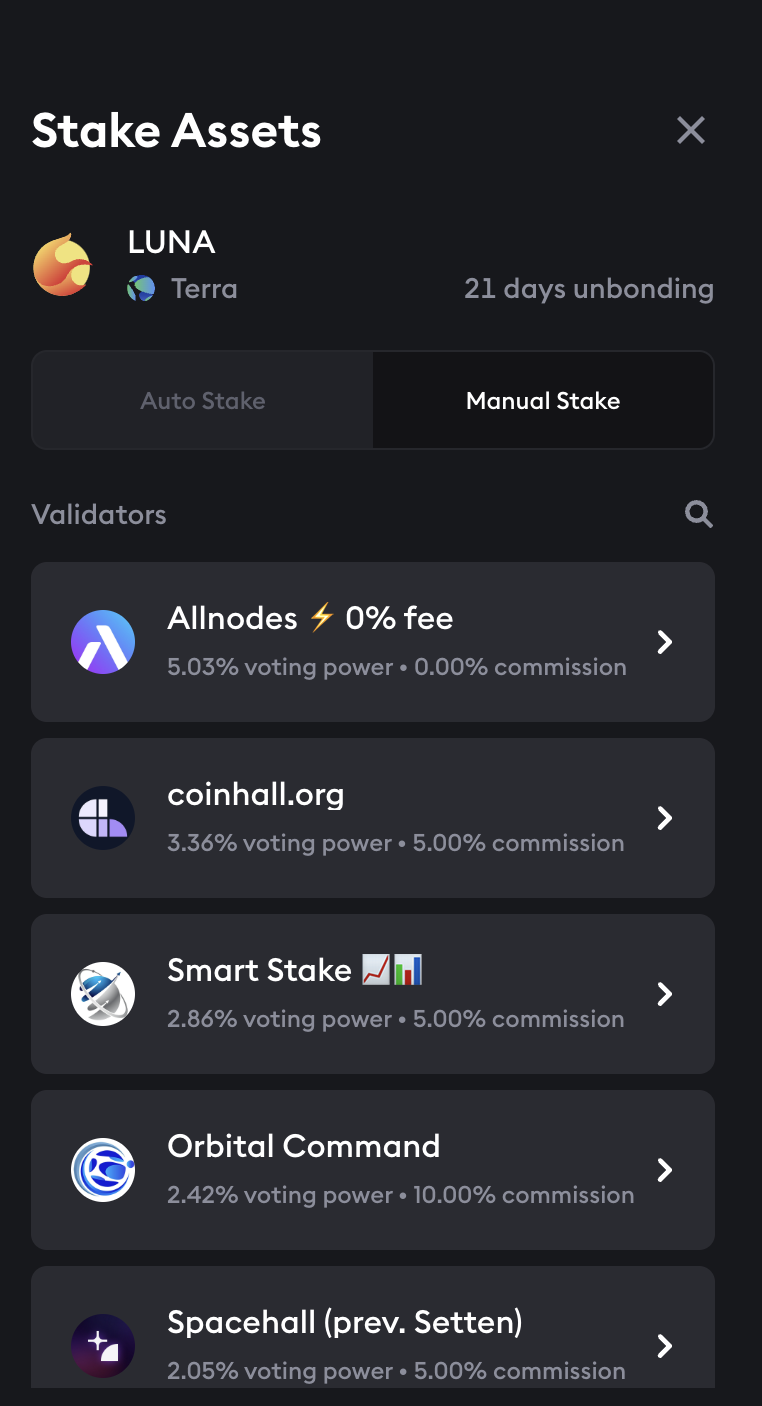
Task: Click the Spacehall validator logo
Action: [x=103, y=1345]
